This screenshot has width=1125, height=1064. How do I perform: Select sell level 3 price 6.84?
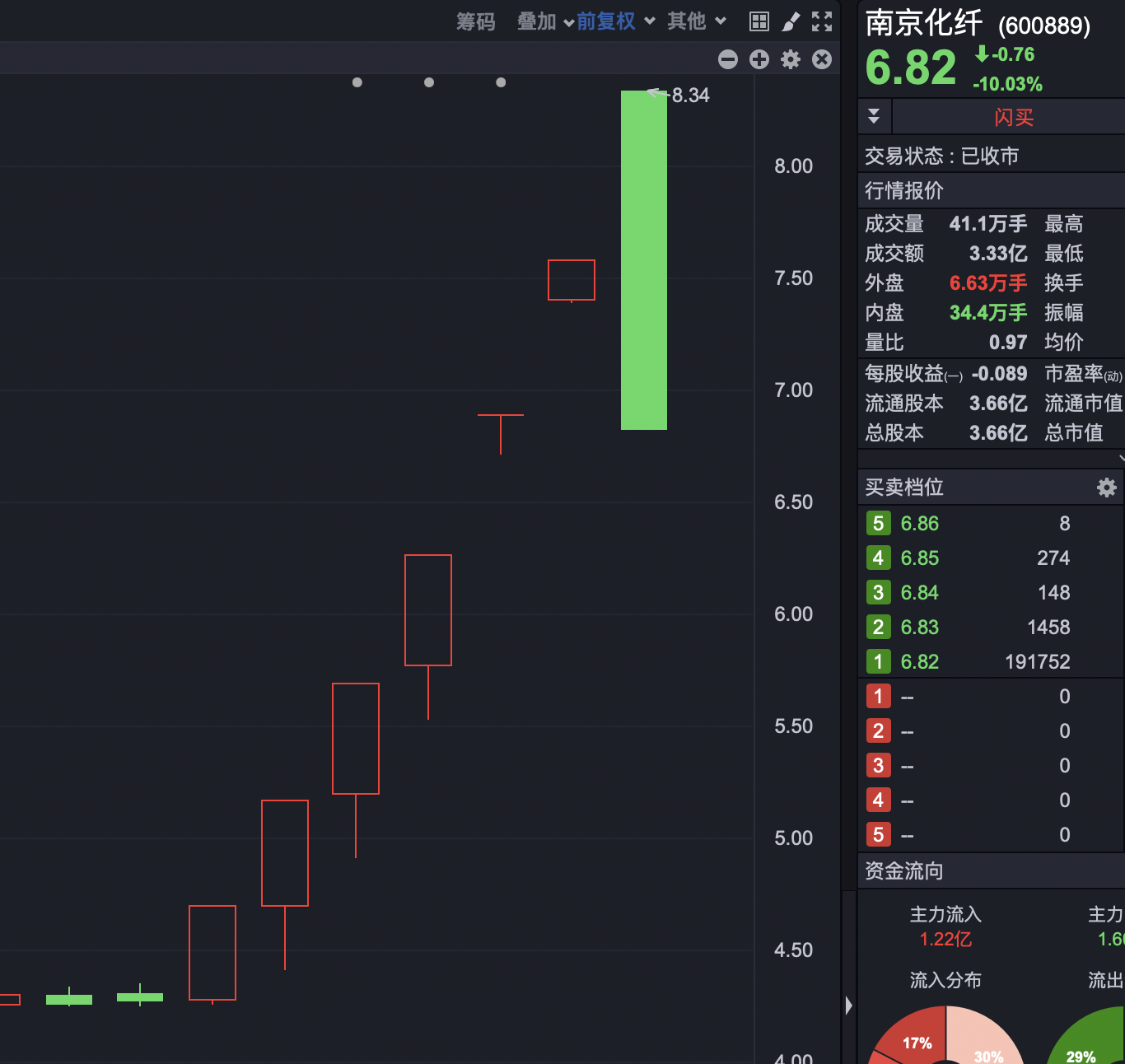[920, 593]
